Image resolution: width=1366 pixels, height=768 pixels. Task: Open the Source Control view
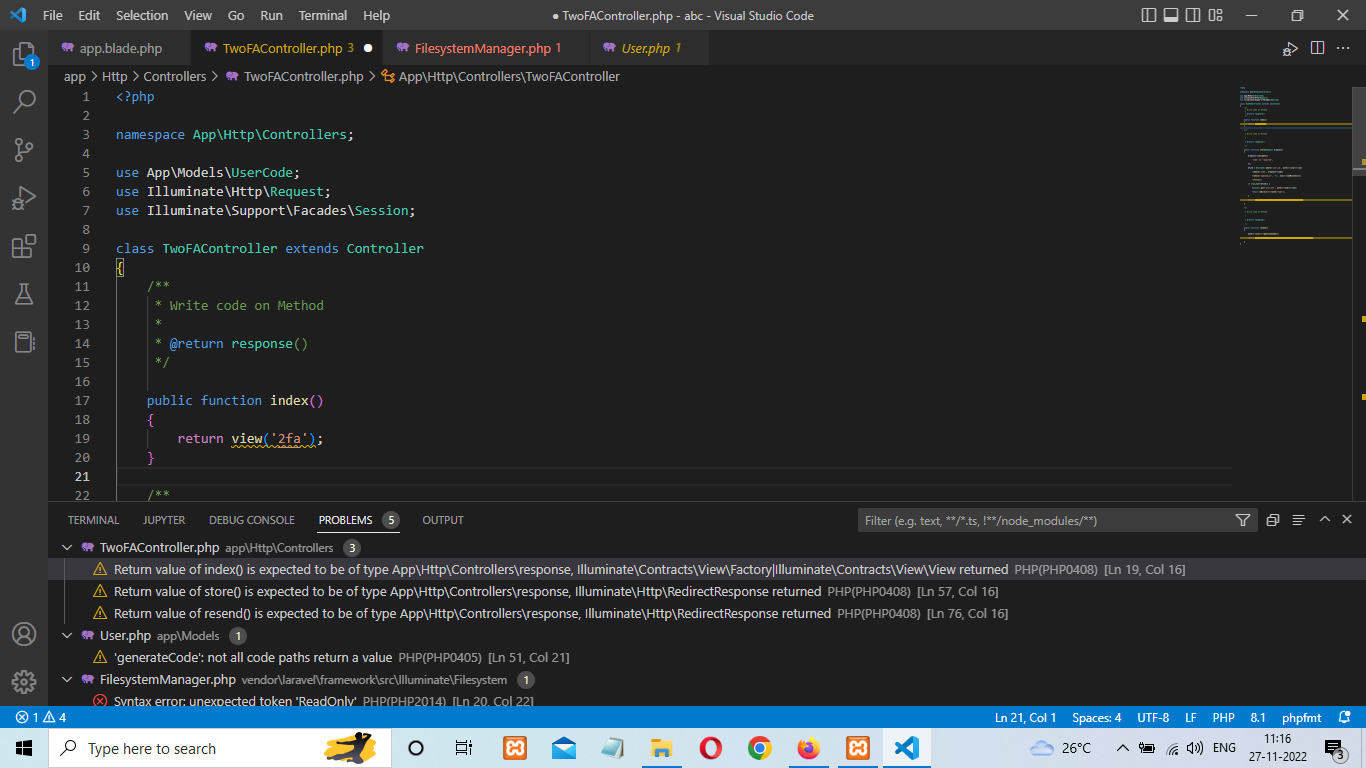pos(24,150)
